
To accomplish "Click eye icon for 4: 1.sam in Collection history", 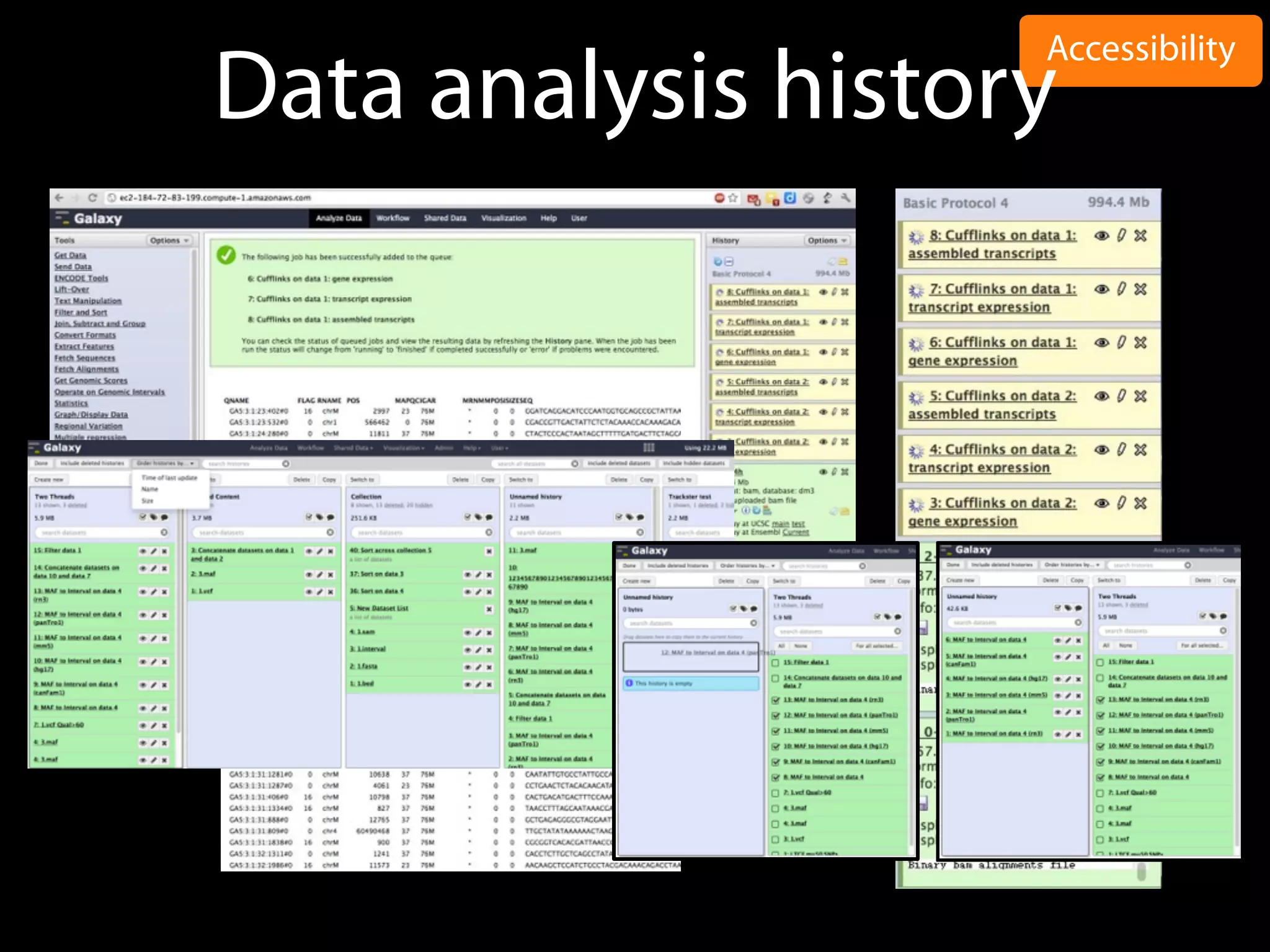I will [468, 633].
